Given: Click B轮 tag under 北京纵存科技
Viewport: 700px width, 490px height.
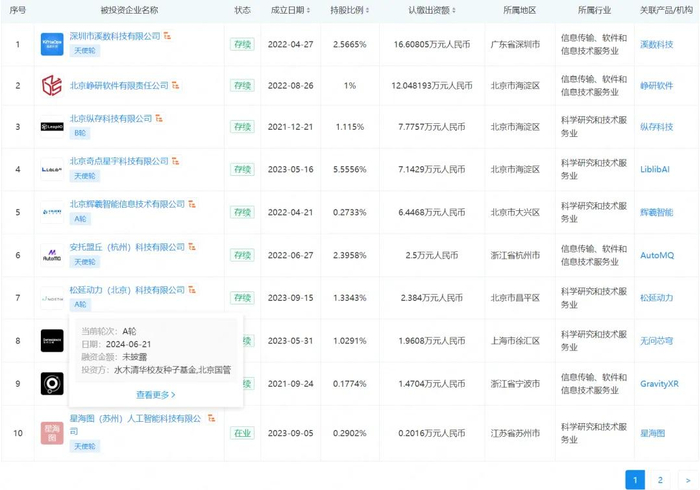Looking at the screenshot, I should pos(80,133).
